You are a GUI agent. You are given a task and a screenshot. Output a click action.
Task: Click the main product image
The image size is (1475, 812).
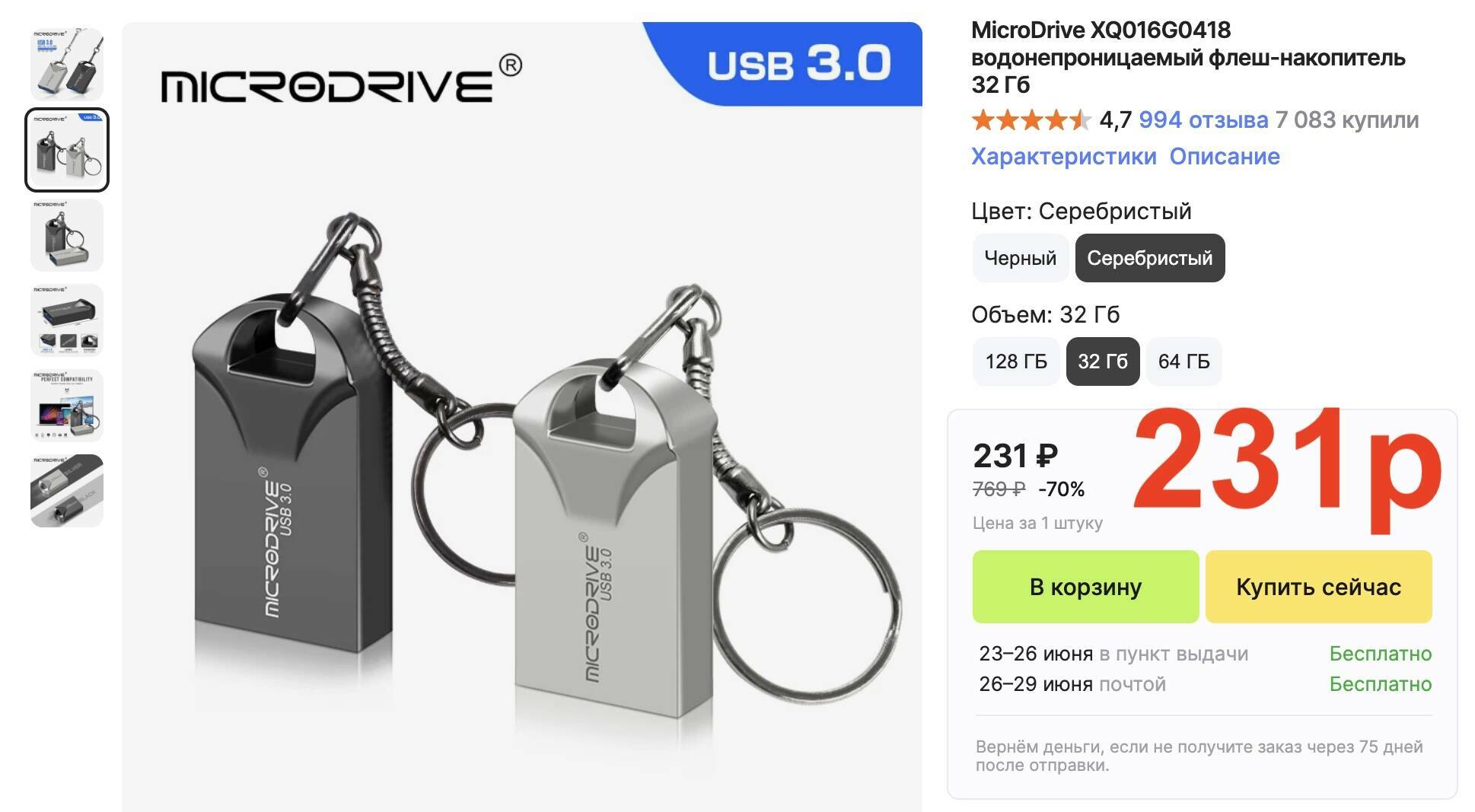[522, 417]
